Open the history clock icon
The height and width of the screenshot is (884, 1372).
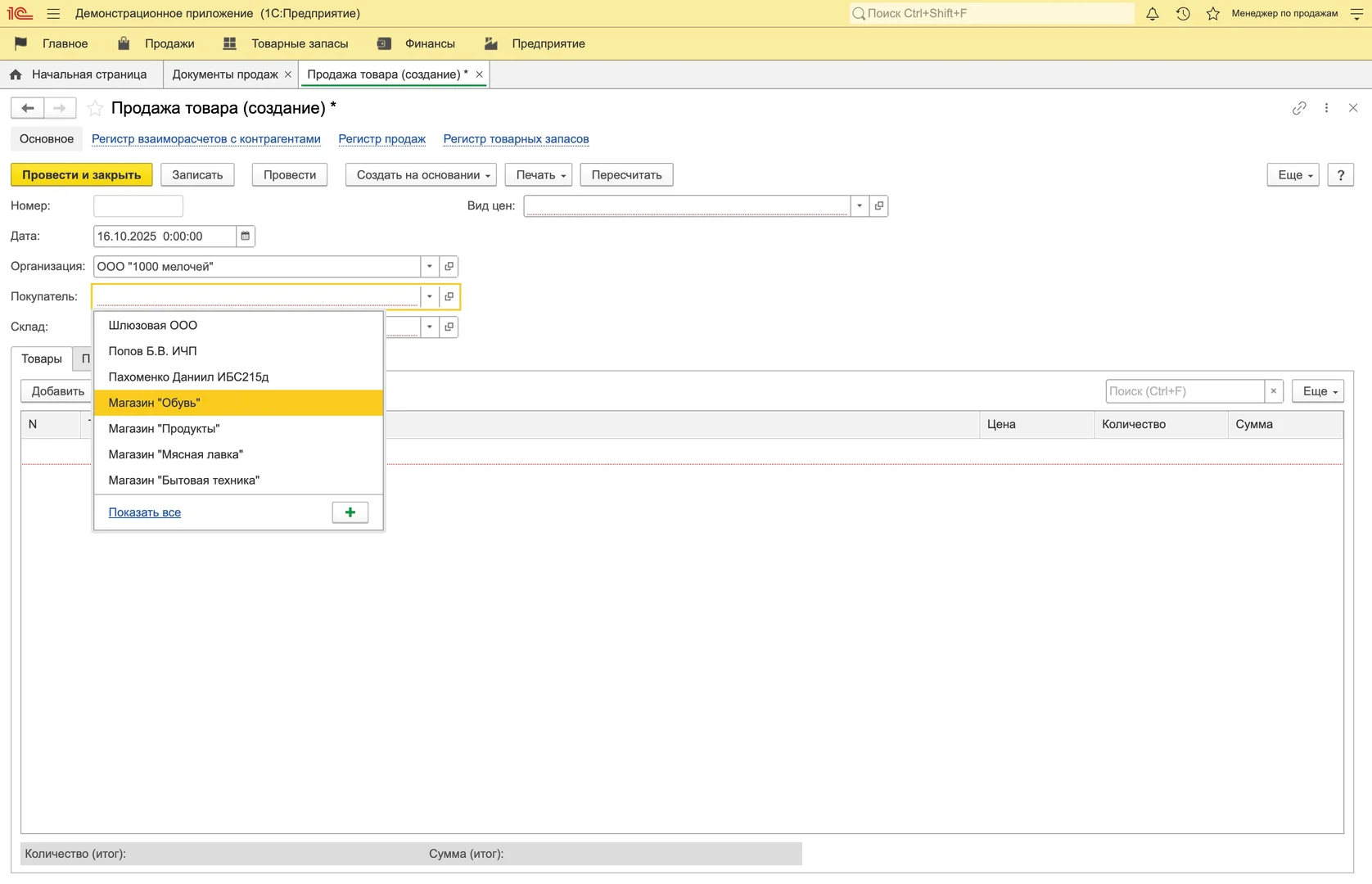[x=1183, y=13]
